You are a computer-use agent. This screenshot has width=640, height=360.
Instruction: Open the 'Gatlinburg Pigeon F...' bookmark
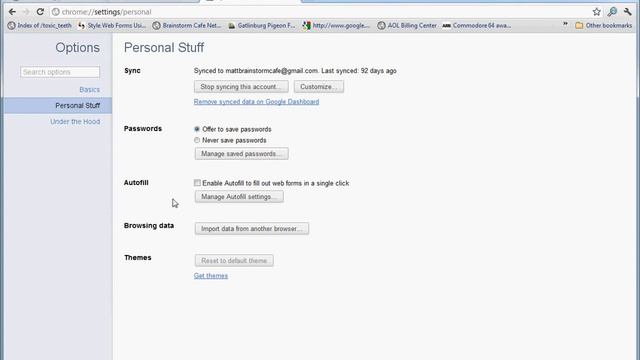[262, 25]
